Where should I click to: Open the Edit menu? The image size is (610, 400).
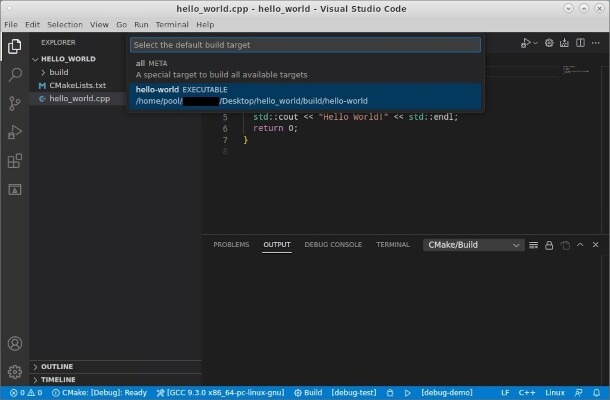pyautogui.click(x=32, y=25)
